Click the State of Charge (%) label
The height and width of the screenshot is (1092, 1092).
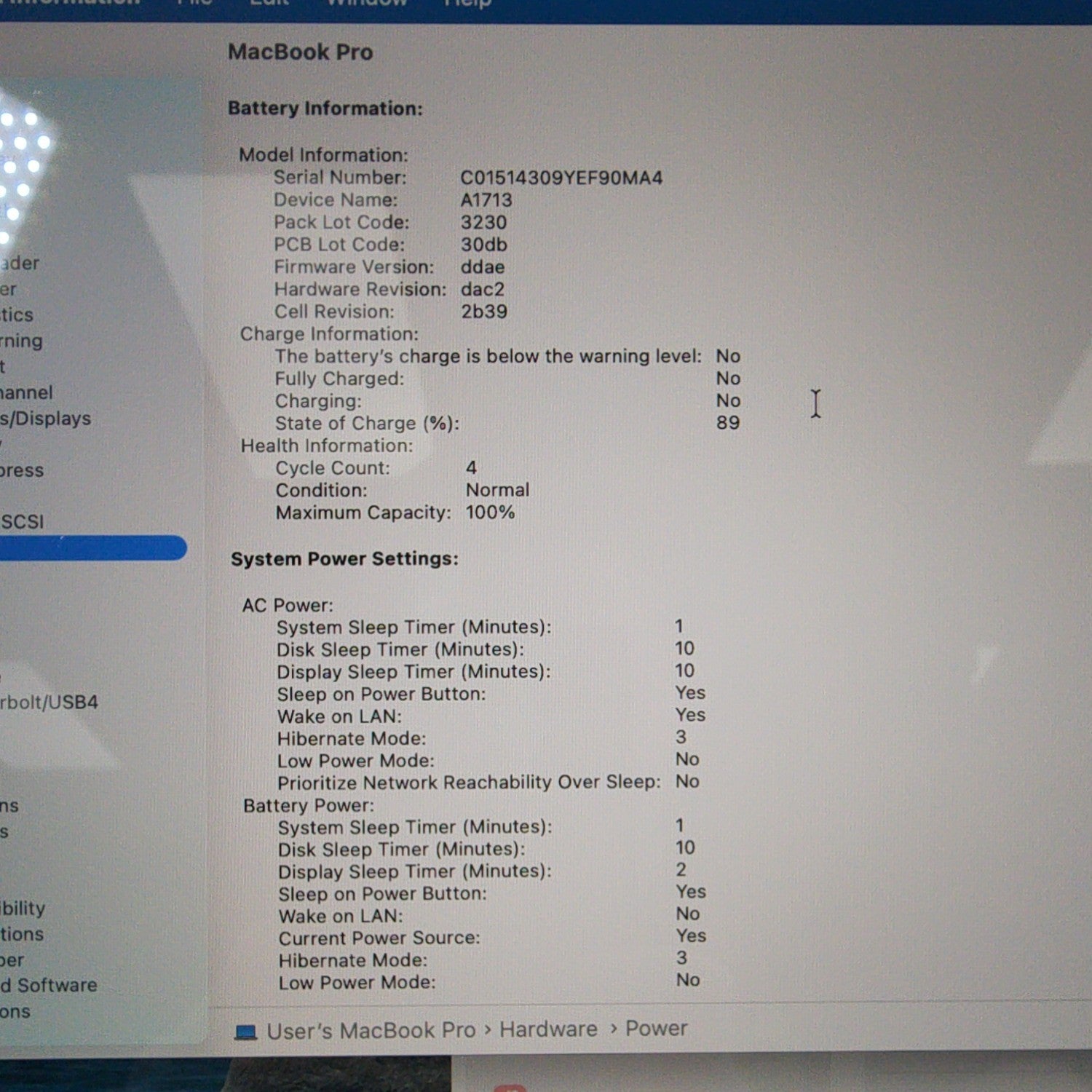367,424
